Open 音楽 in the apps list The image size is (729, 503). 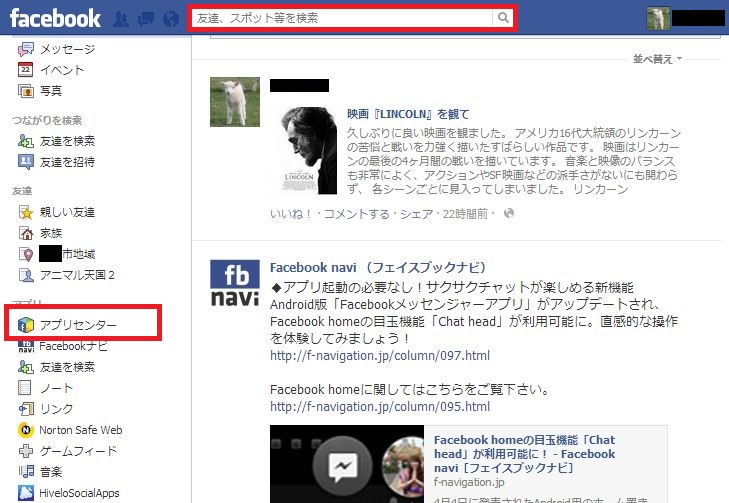click(51, 472)
